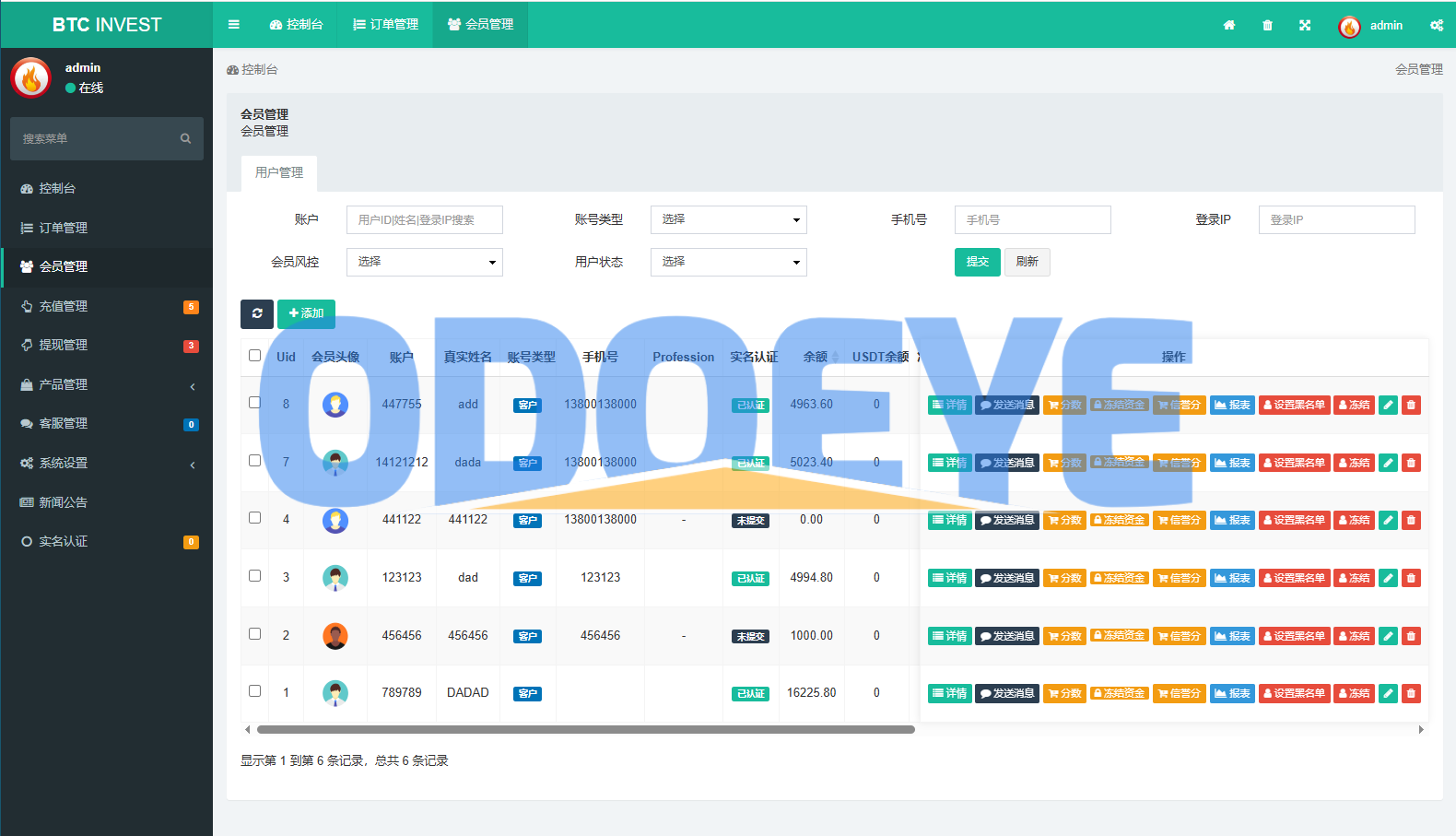Click scrollbar right arrow under the table
The height and width of the screenshot is (836, 1456).
(1421, 729)
